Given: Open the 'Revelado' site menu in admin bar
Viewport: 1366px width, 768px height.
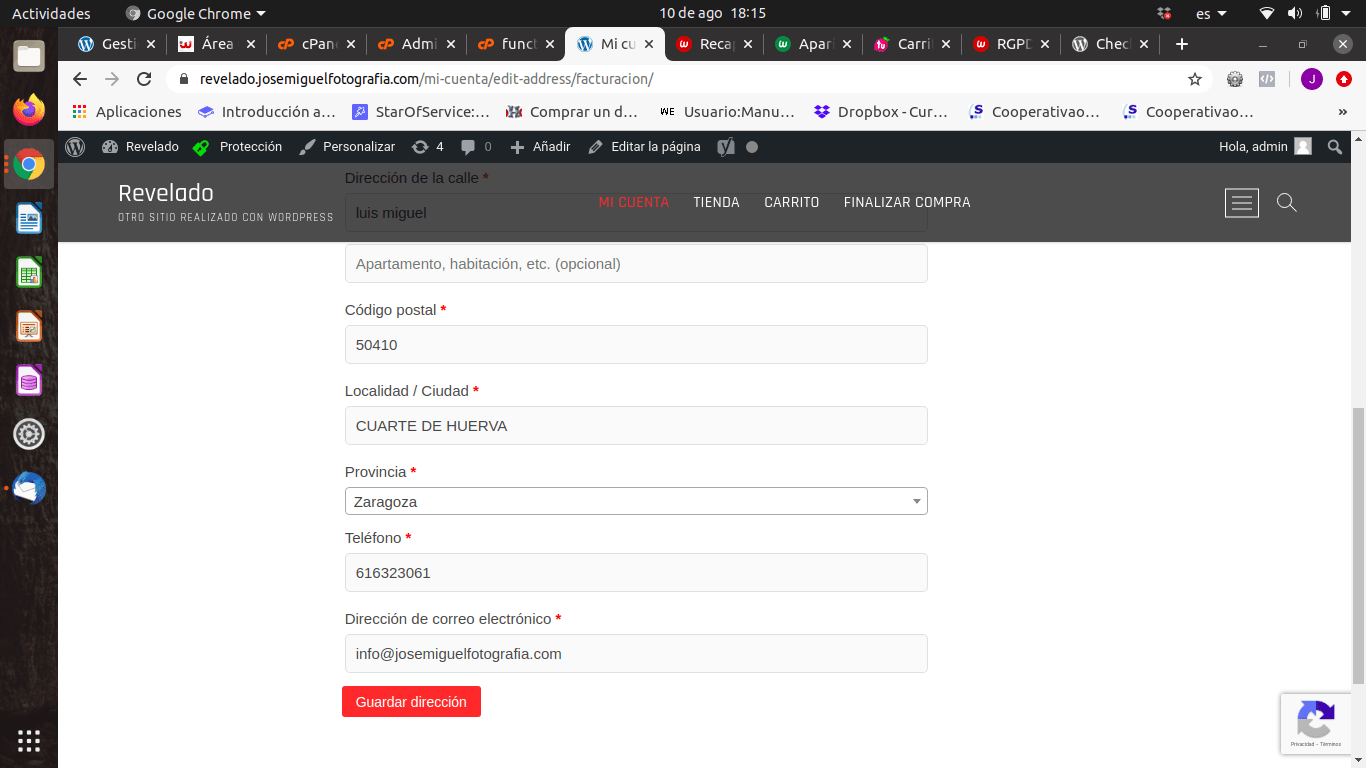Looking at the screenshot, I should pyautogui.click(x=140, y=147).
